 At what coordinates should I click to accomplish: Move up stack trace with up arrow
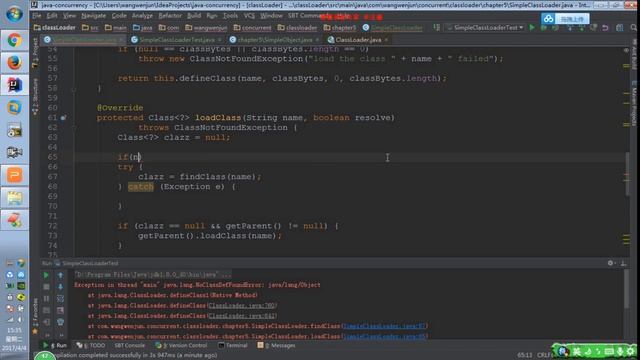60,276
